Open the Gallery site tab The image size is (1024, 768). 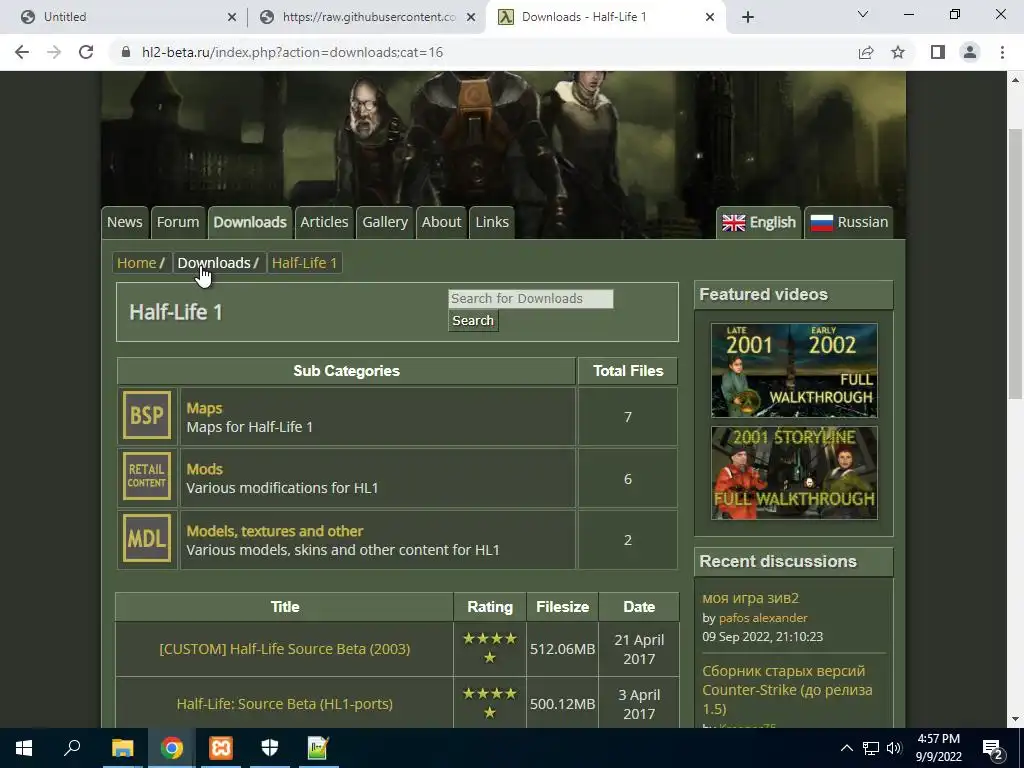(385, 222)
